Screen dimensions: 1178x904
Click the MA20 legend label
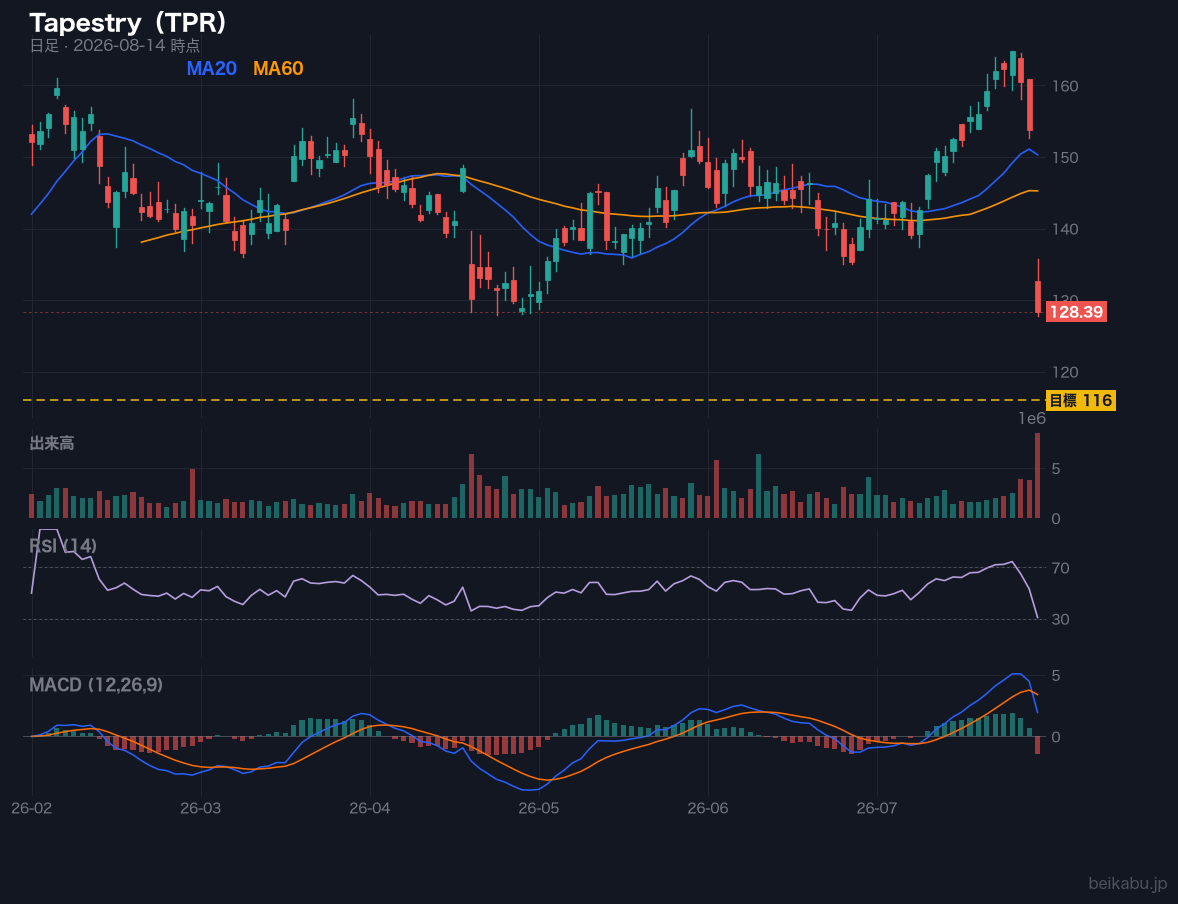pyautogui.click(x=211, y=68)
